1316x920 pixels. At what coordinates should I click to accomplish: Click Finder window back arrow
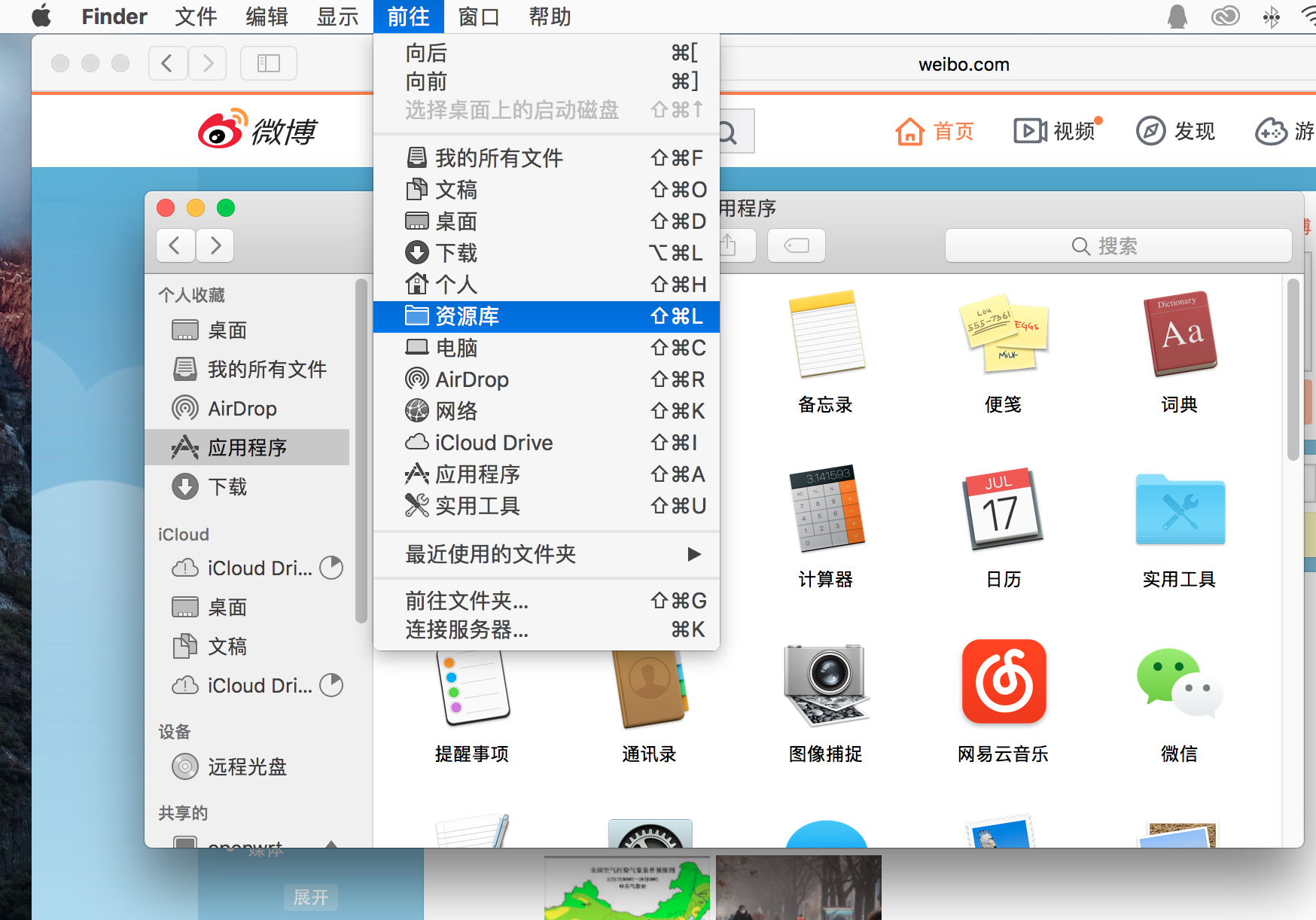pos(175,245)
